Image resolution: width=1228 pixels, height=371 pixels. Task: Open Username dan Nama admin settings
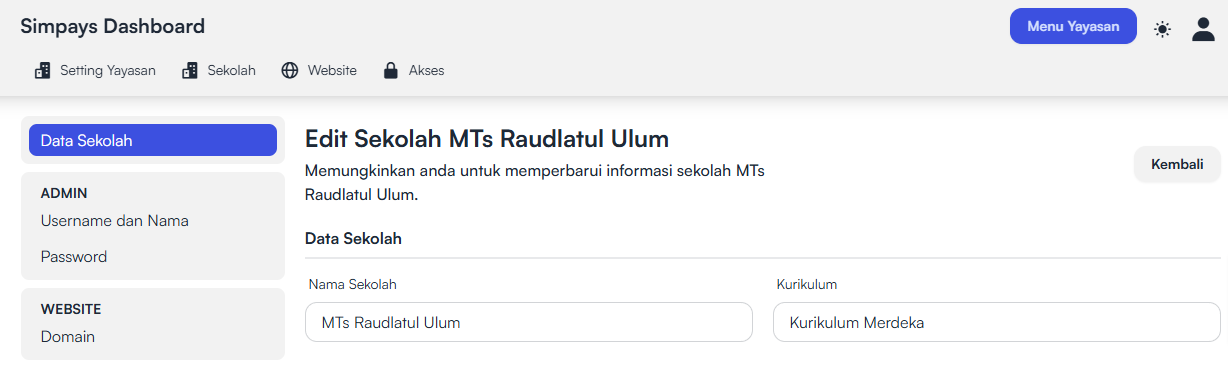[x=115, y=221]
